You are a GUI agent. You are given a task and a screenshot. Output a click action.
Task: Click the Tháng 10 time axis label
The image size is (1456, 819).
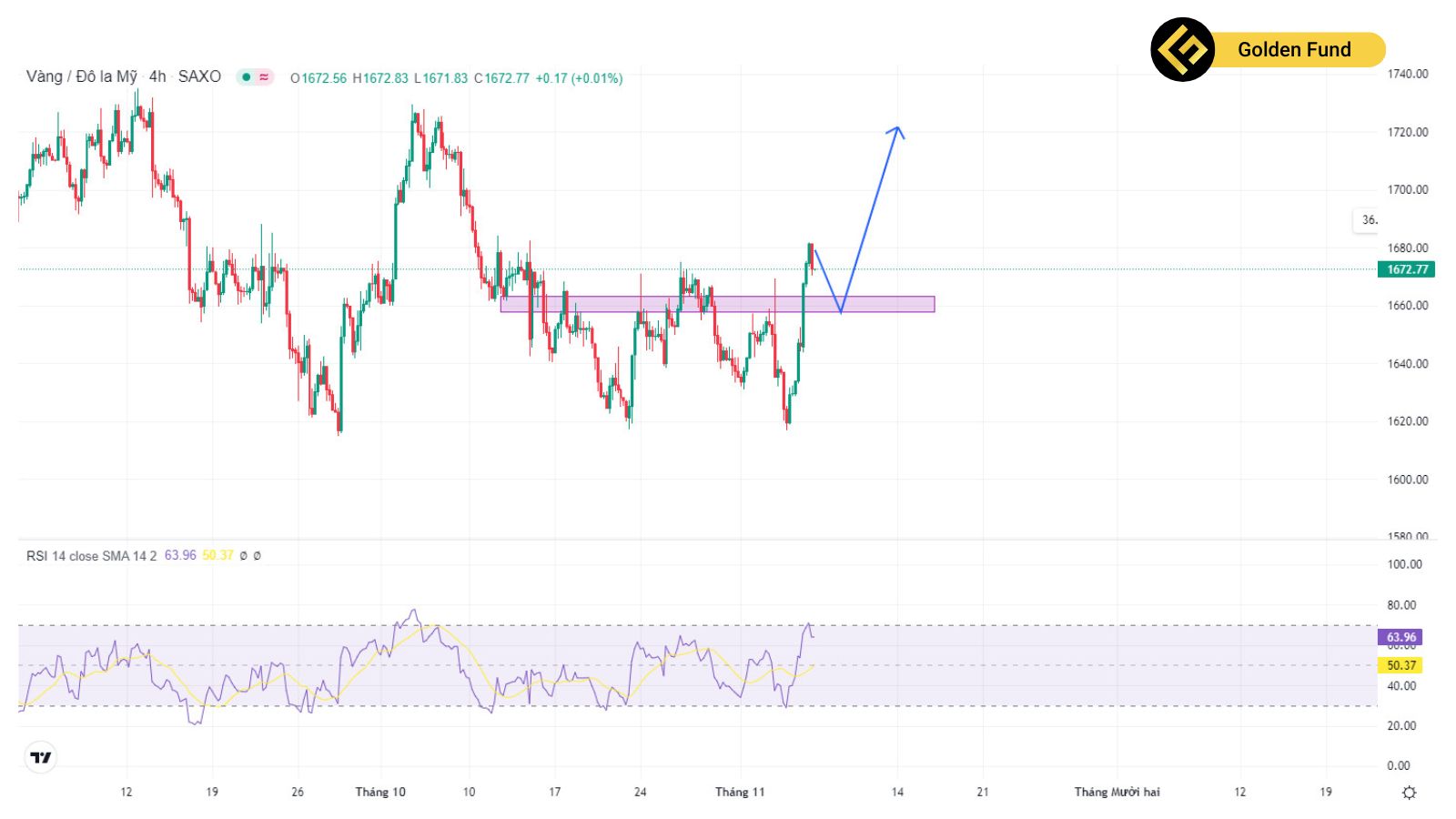380,792
